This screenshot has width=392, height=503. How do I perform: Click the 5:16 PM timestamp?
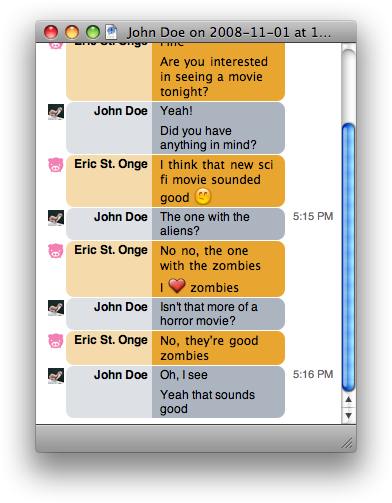click(x=313, y=374)
